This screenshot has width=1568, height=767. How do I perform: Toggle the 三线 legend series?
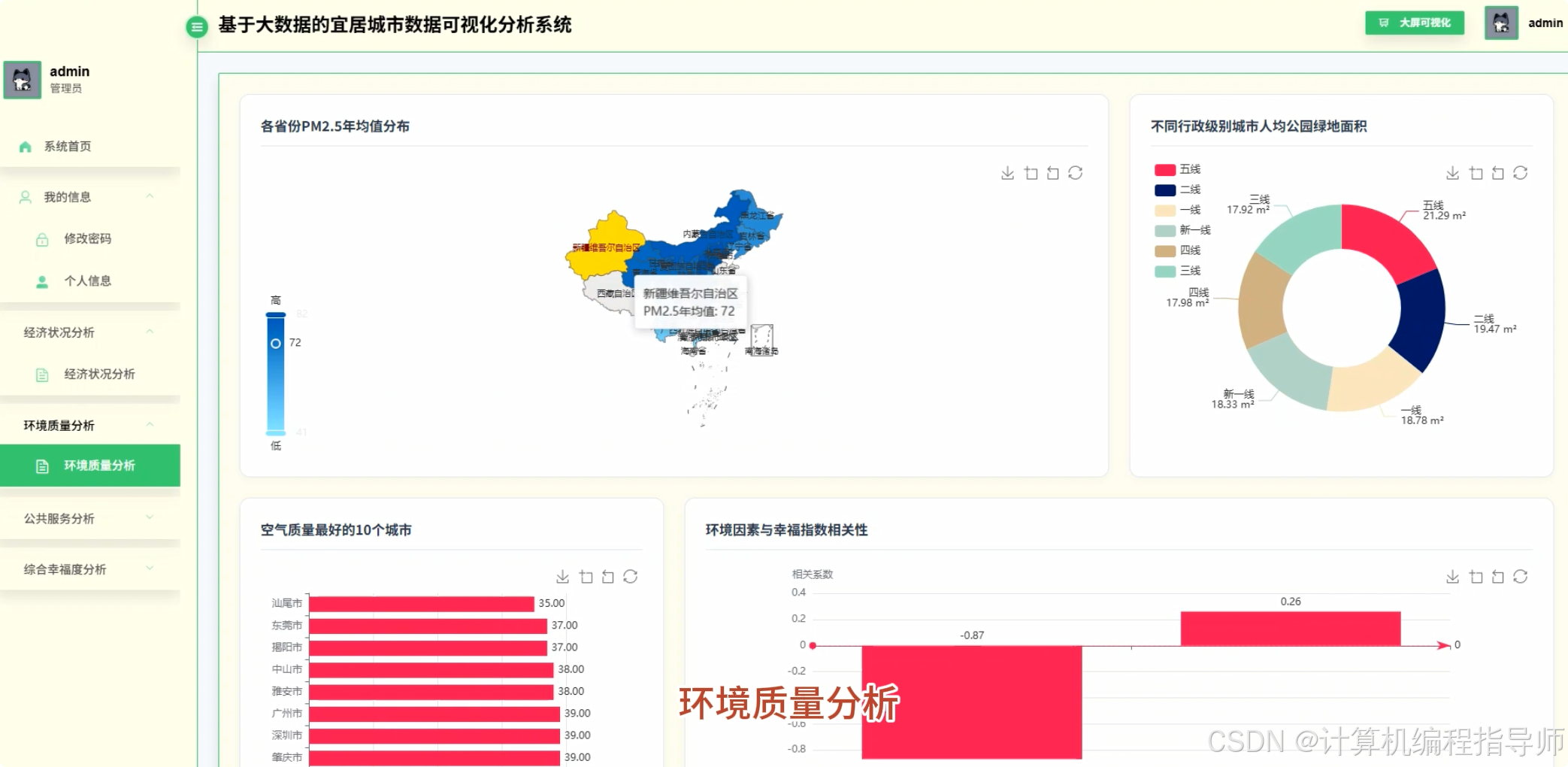click(1177, 271)
